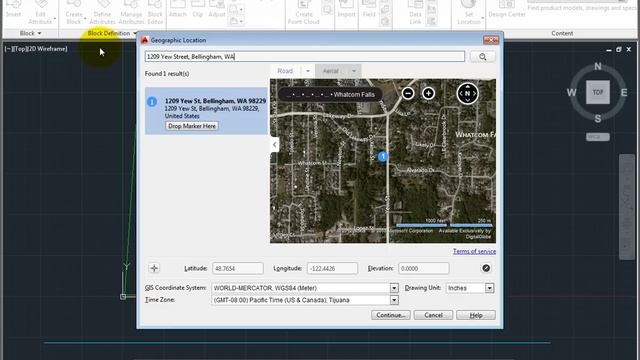Click the viewport [-] controls label
The width and height of the screenshot is (640, 360).
(8, 49)
